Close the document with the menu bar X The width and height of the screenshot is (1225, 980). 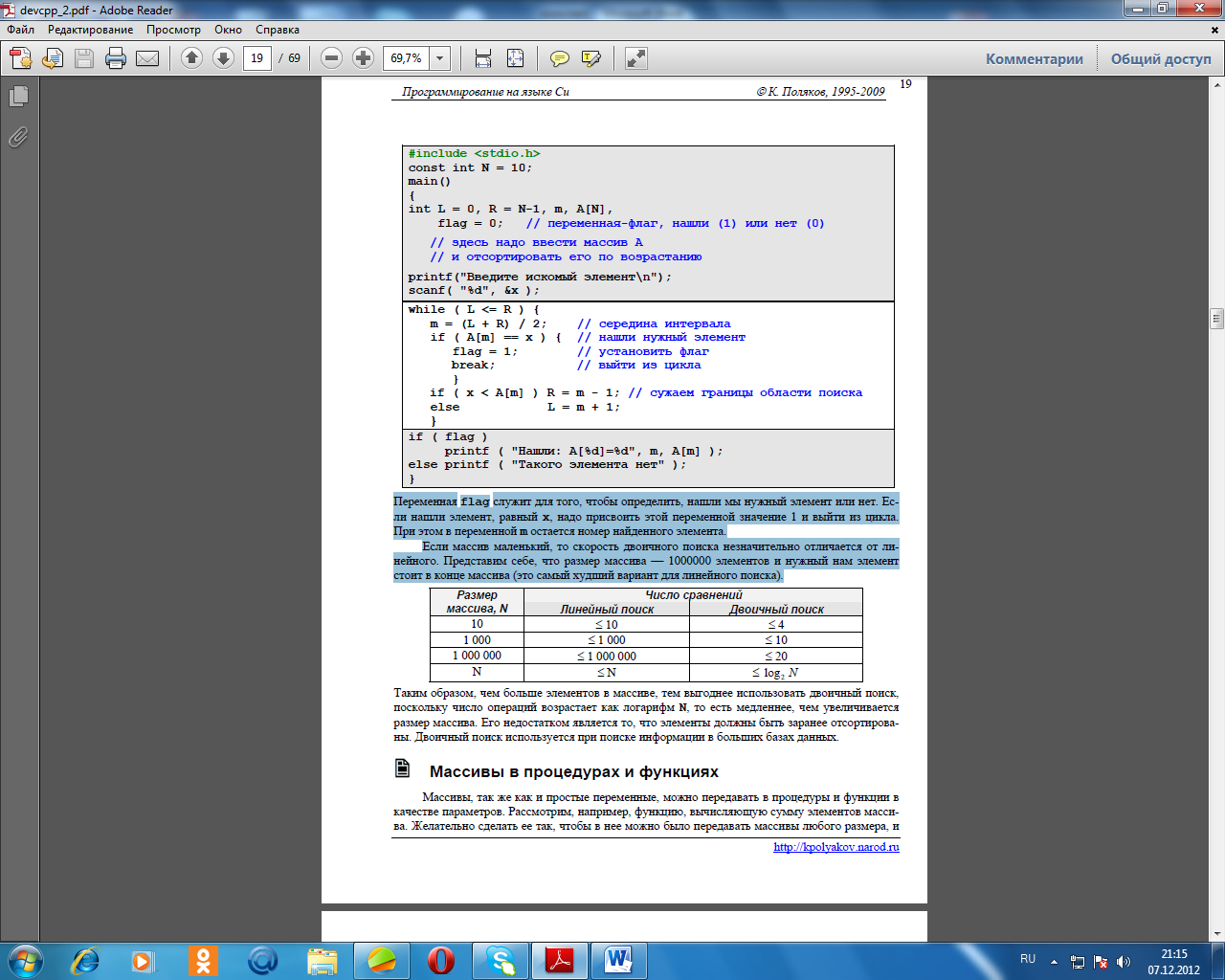pyautogui.click(x=1216, y=29)
